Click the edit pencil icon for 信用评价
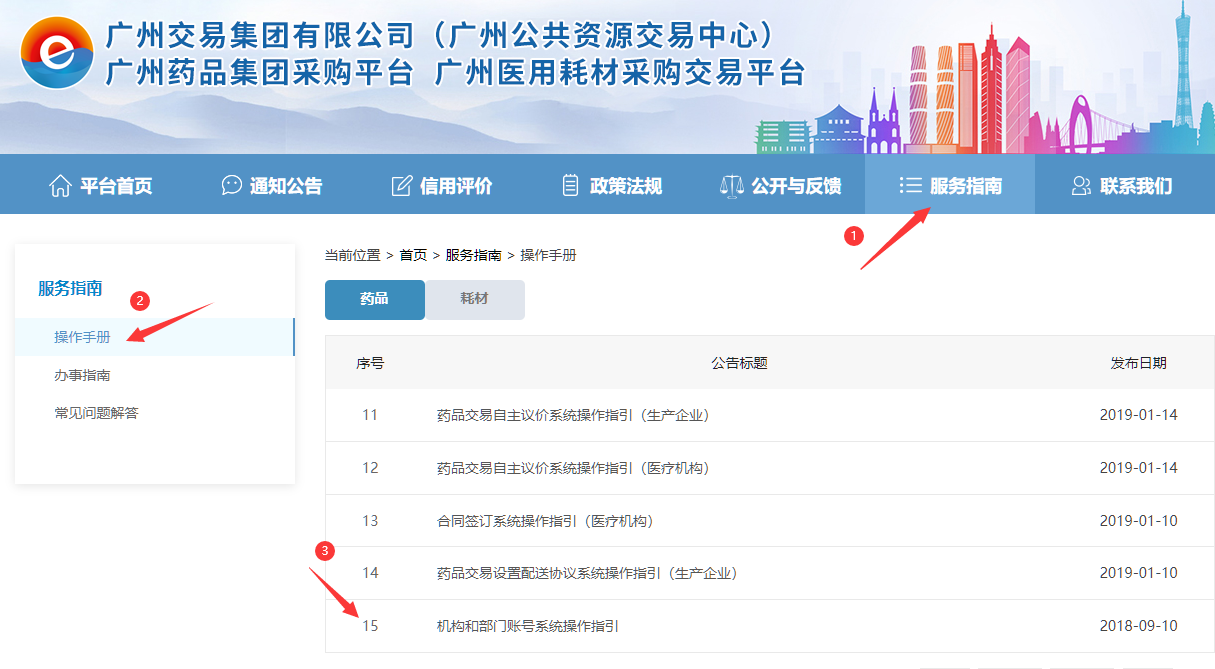 click(x=402, y=186)
